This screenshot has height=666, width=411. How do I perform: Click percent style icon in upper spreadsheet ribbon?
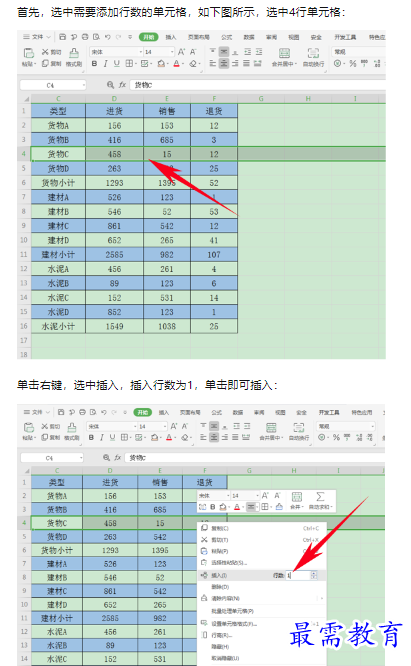(352, 64)
